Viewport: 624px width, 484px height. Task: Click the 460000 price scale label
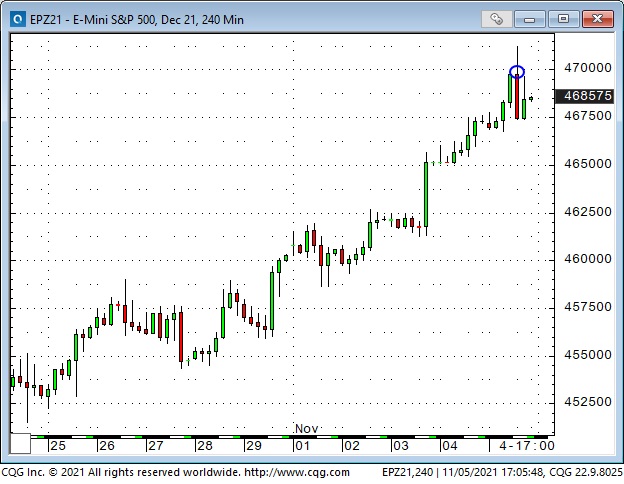588,259
